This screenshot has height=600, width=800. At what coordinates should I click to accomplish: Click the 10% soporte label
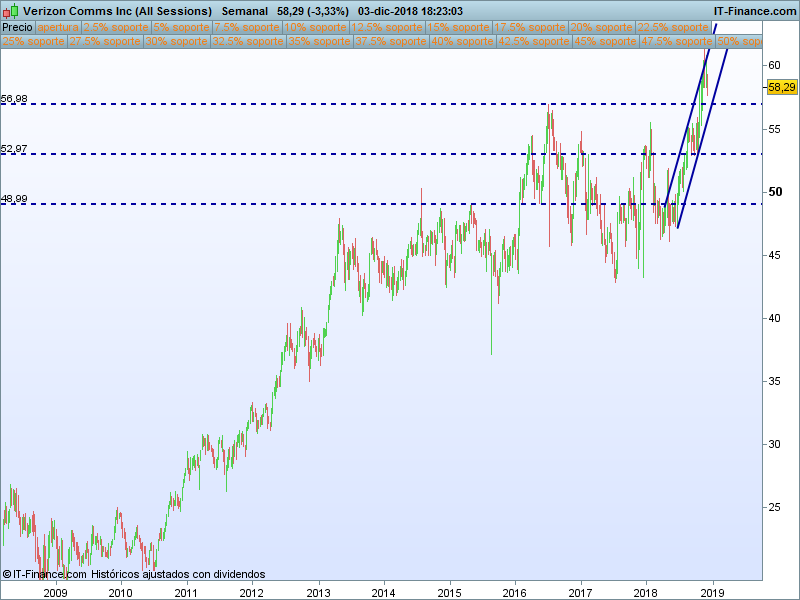pos(315,28)
